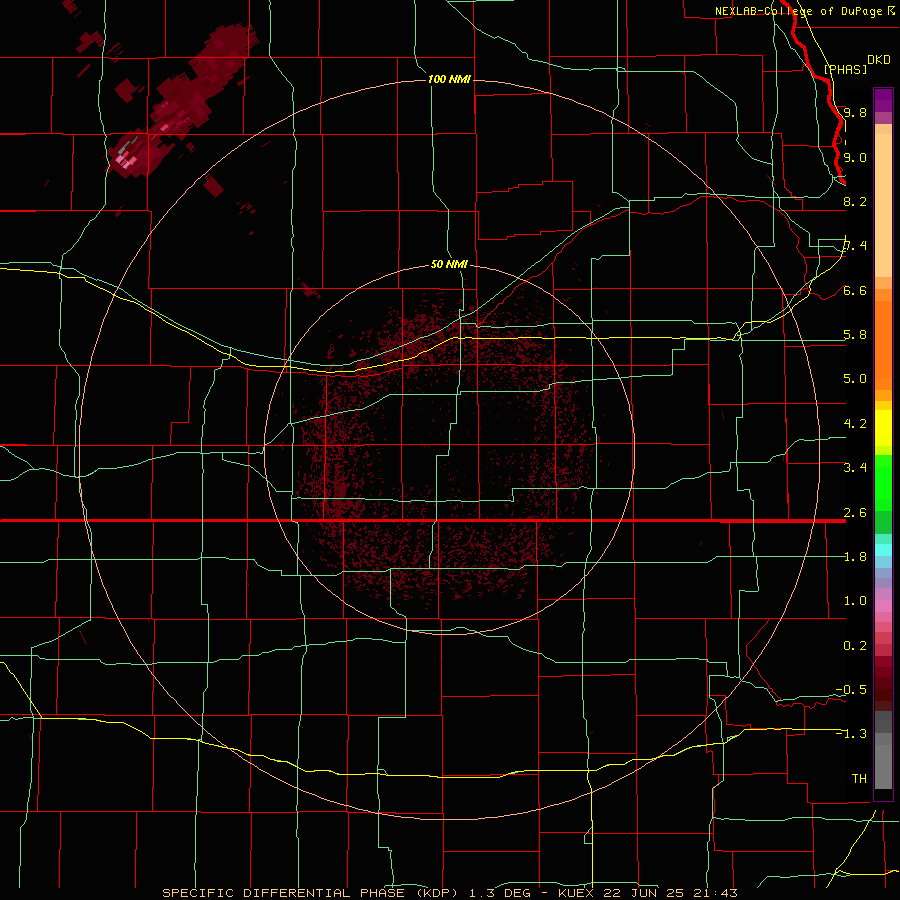Image resolution: width=900 pixels, height=900 pixels.
Task: Click the -1.3 legend value
Action: click(851, 734)
